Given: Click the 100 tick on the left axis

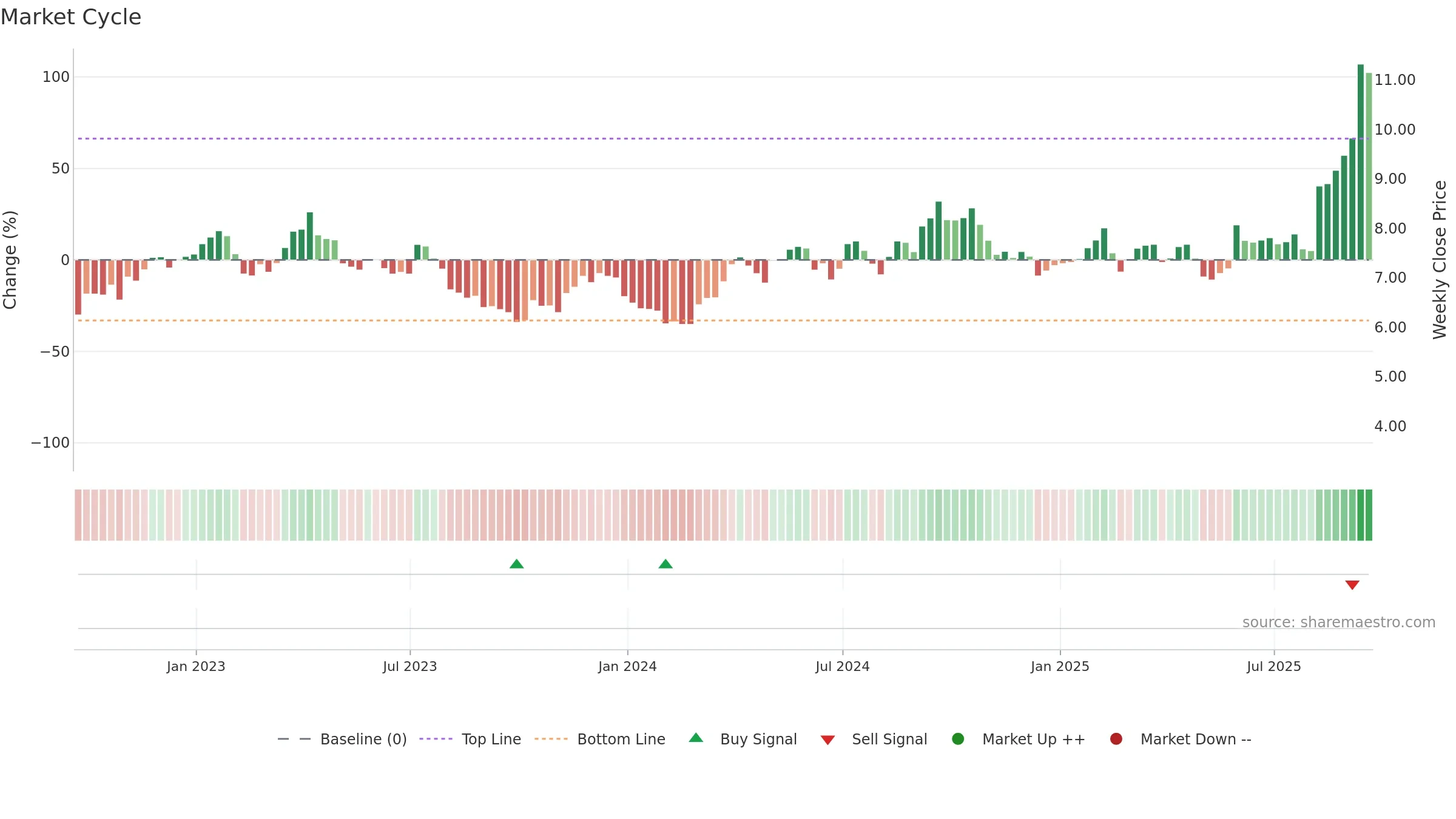Looking at the screenshot, I should click(56, 77).
